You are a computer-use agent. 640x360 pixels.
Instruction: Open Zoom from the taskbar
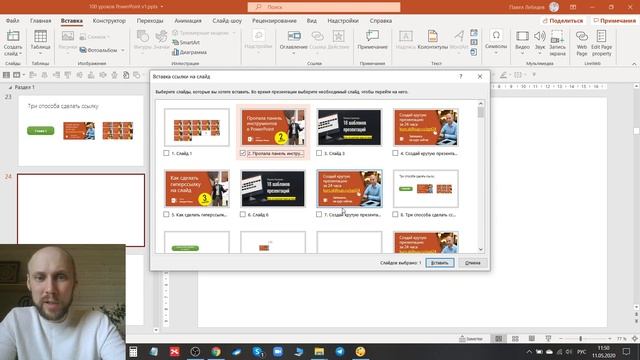[278, 351]
